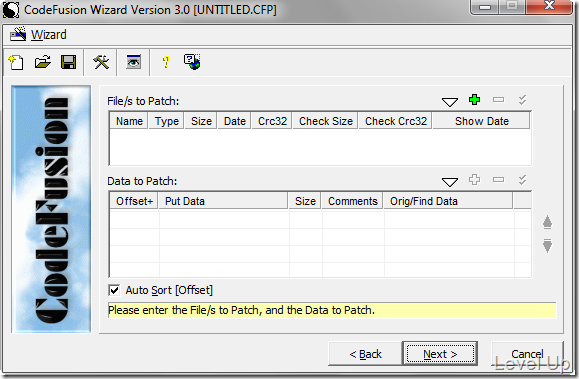Click check marks icon in Data to Patch

[x=522, y=180]
